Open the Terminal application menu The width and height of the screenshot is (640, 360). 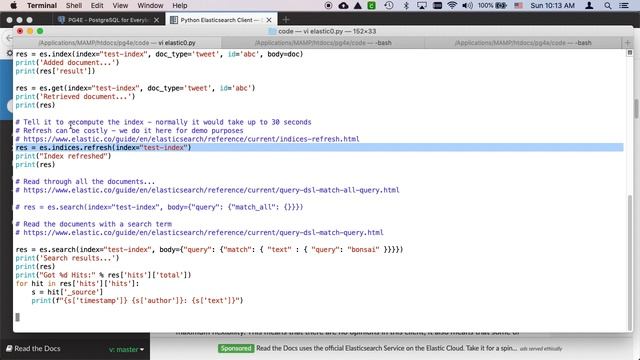(x=42, y=5)
